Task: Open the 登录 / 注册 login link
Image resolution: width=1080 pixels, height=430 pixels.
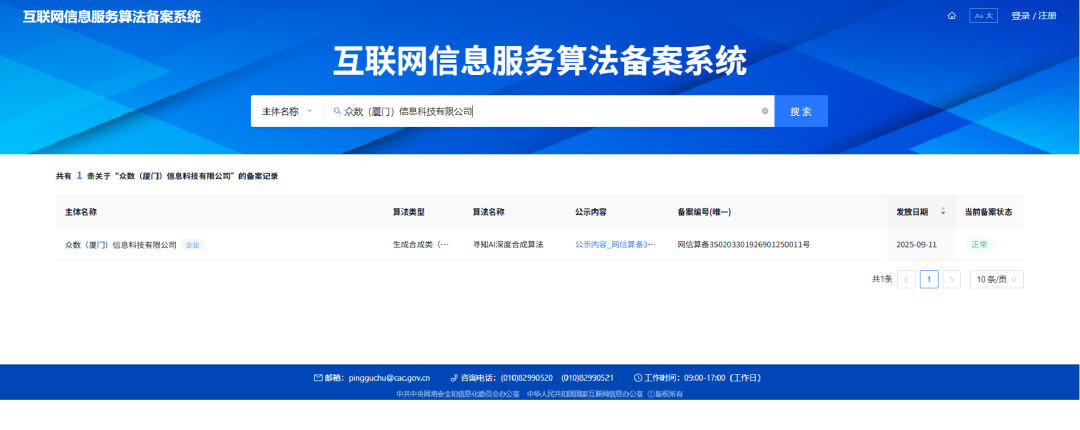Action: 1033,16
